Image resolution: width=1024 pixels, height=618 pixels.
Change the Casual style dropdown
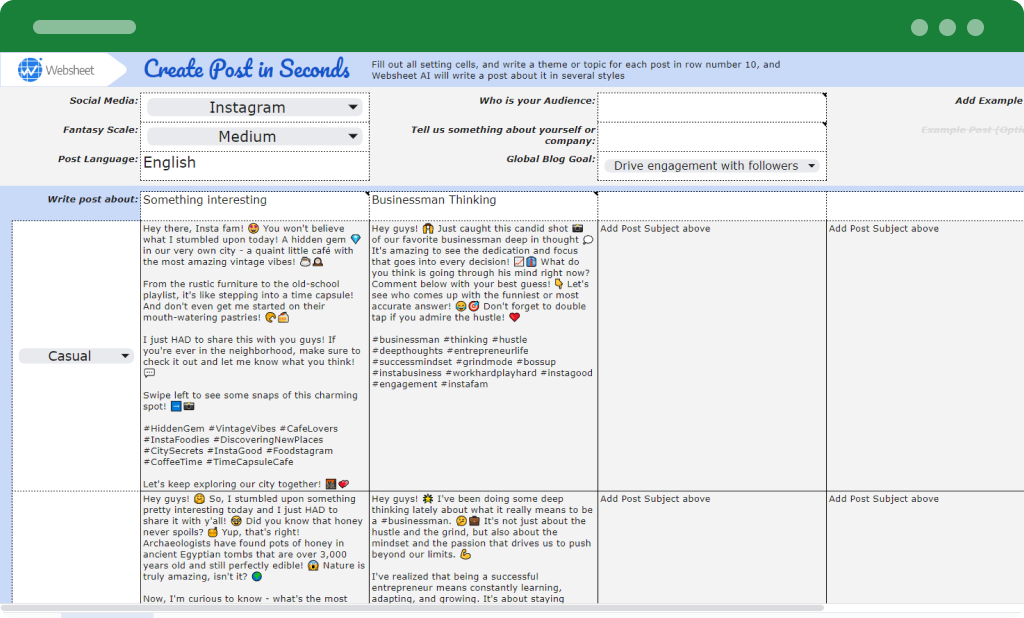pyautogui.click(x=76, y=356)
